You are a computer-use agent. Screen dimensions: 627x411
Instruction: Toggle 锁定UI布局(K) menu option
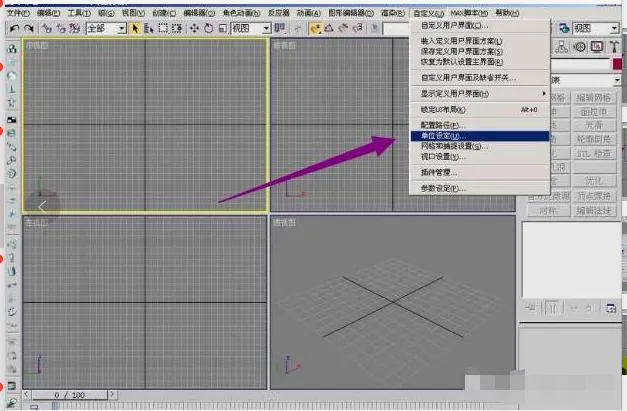pyautogui.click(x=480, y=110)
